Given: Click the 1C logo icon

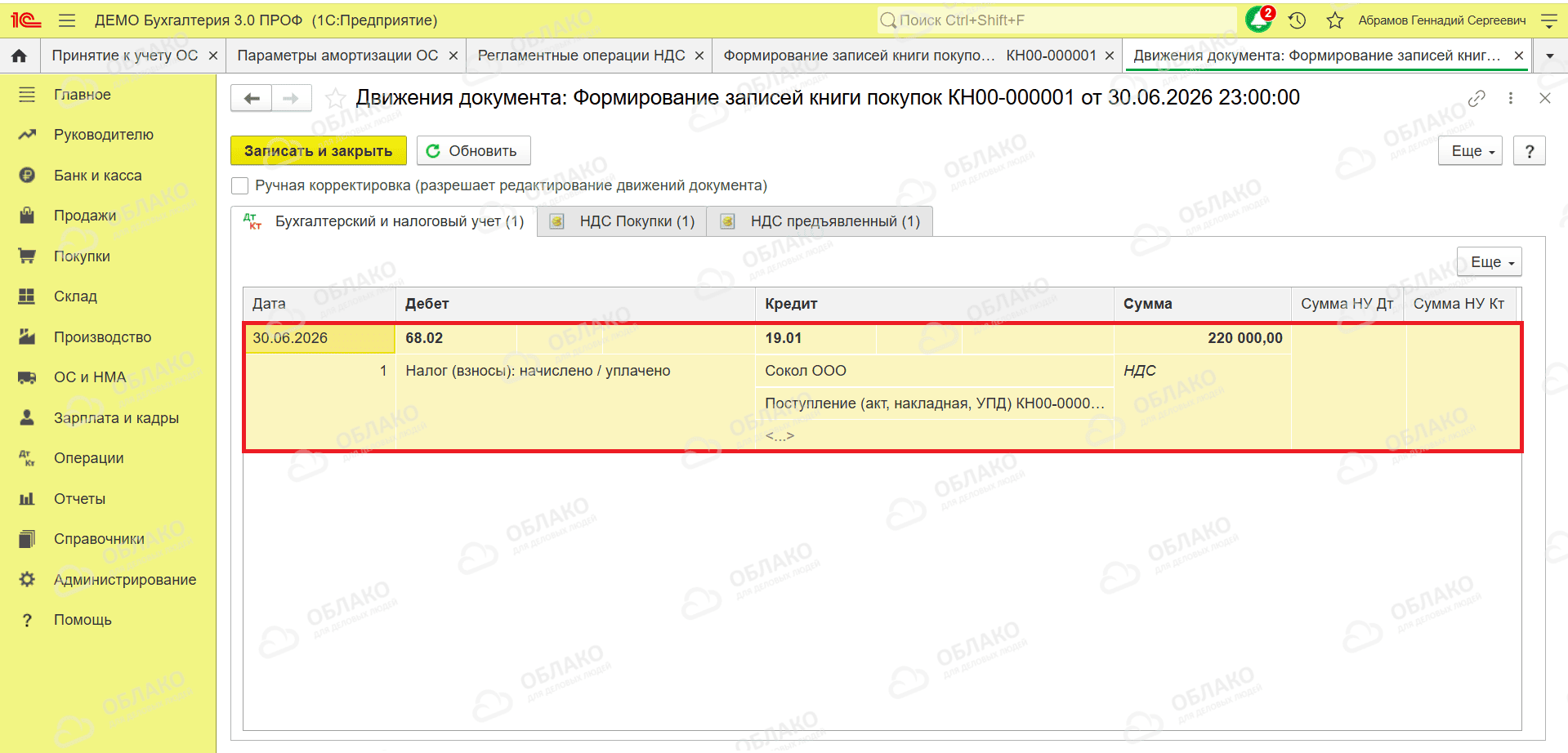Looking at the screenshot, I should [26, 20].
